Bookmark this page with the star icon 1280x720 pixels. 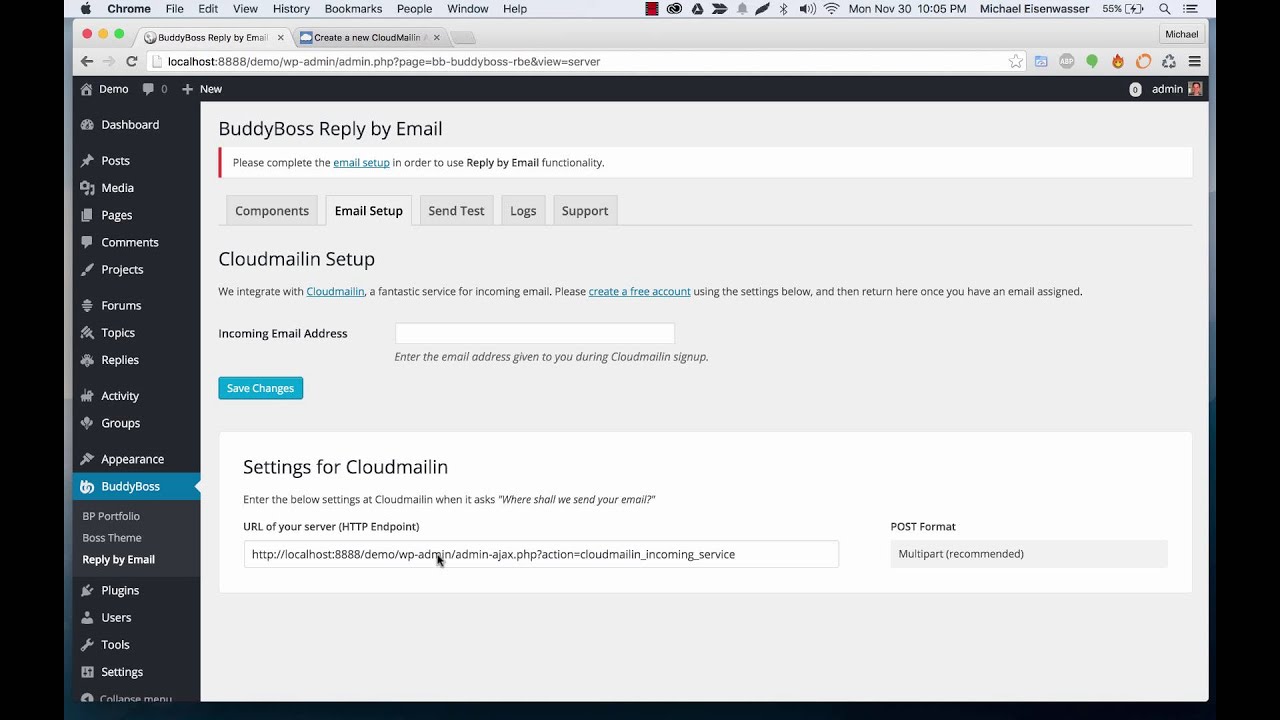pyautogui.click(x=1016, y=61)
